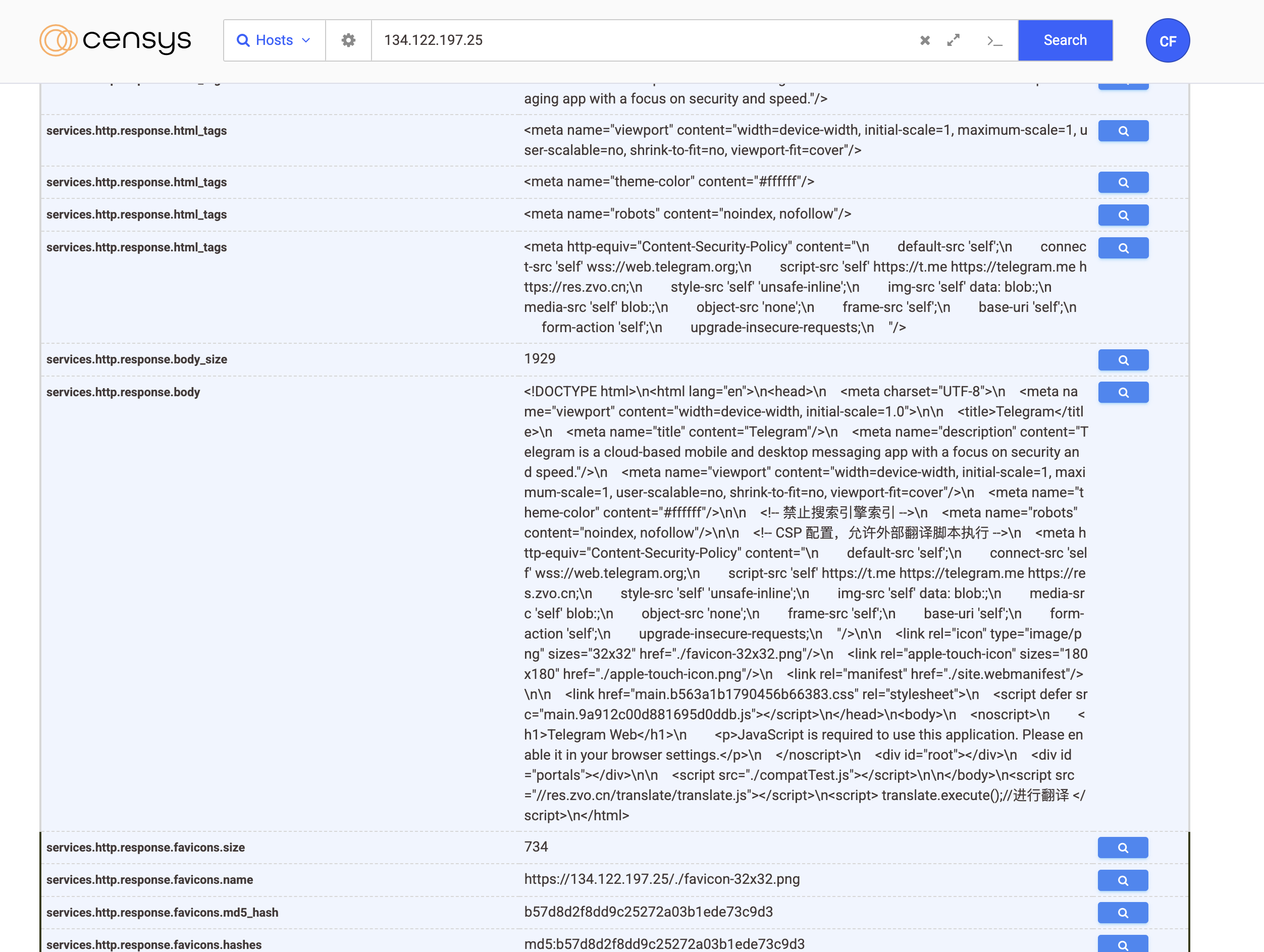Search by body_size 1929 value

1122,360
